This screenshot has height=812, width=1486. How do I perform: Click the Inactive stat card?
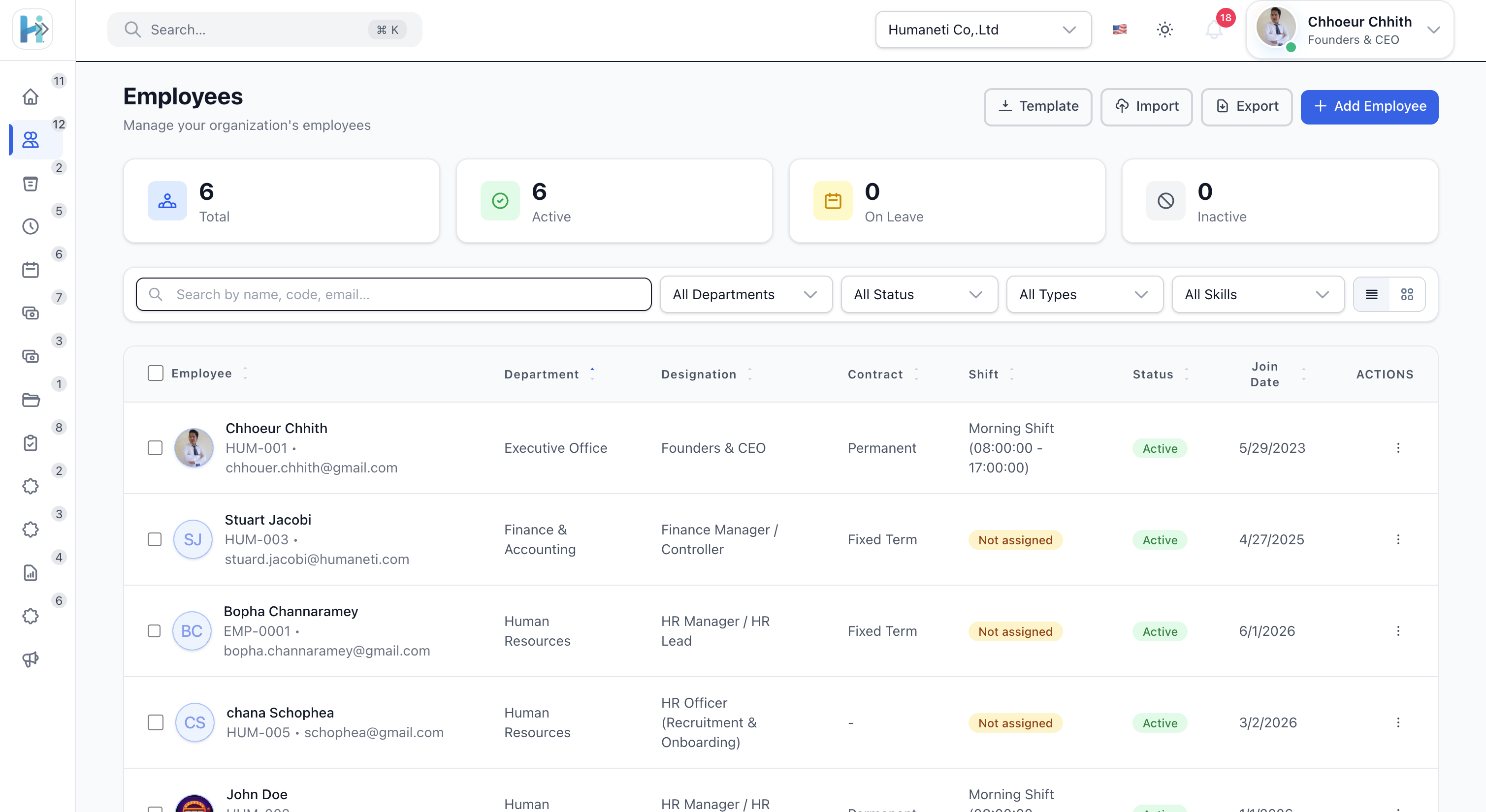tap(1280, 201)
